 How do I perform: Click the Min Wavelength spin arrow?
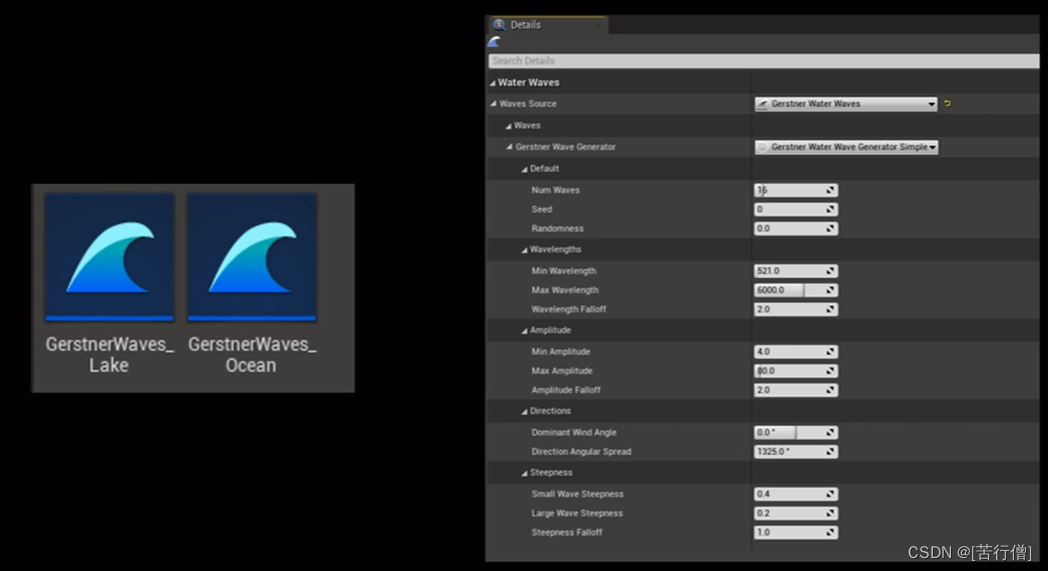(831, 271)
